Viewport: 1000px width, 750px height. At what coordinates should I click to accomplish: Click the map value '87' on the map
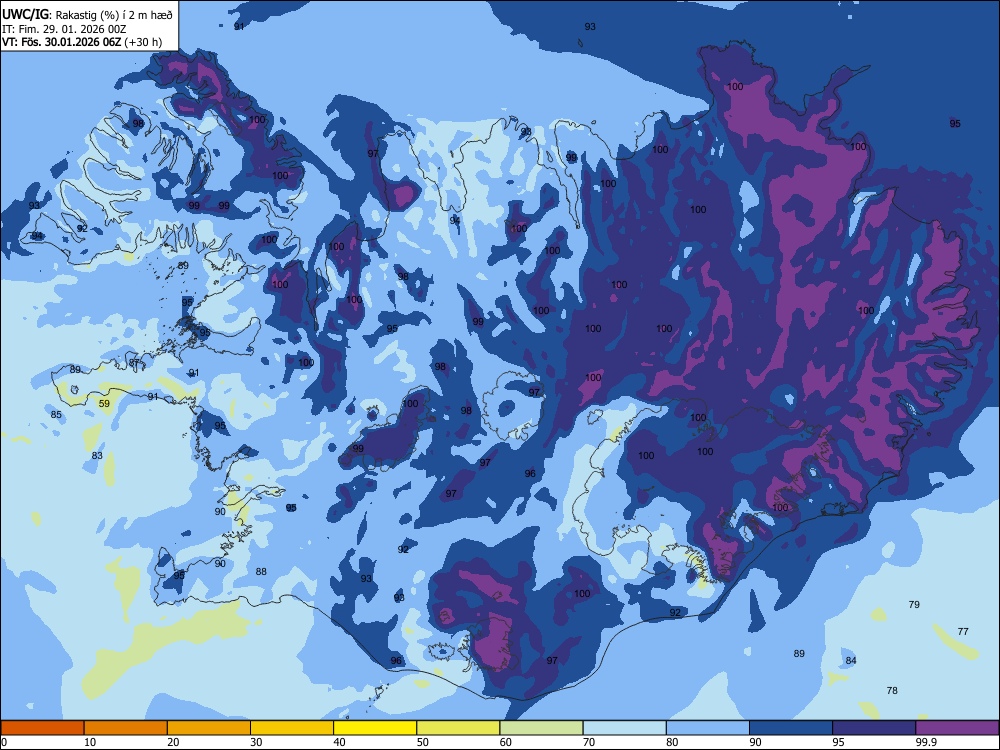pyautogui.click(x=134, y=363)
